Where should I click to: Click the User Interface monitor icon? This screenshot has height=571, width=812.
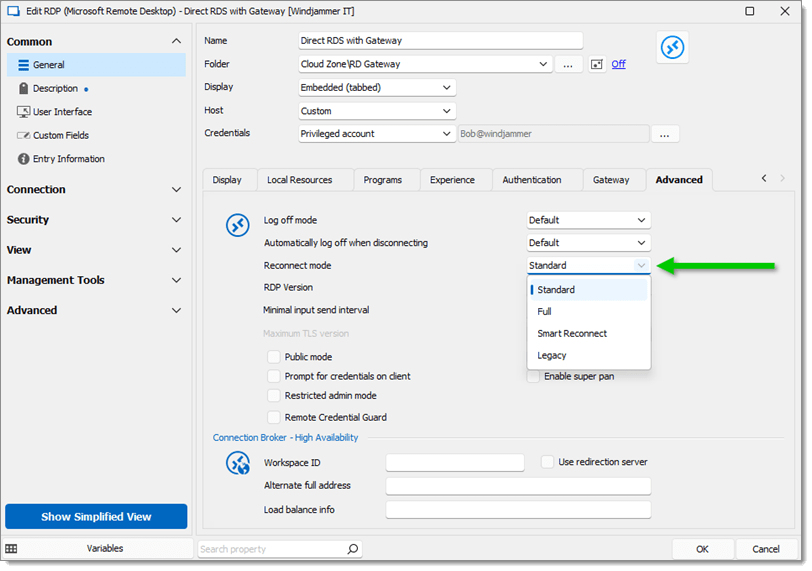(23, 112)
